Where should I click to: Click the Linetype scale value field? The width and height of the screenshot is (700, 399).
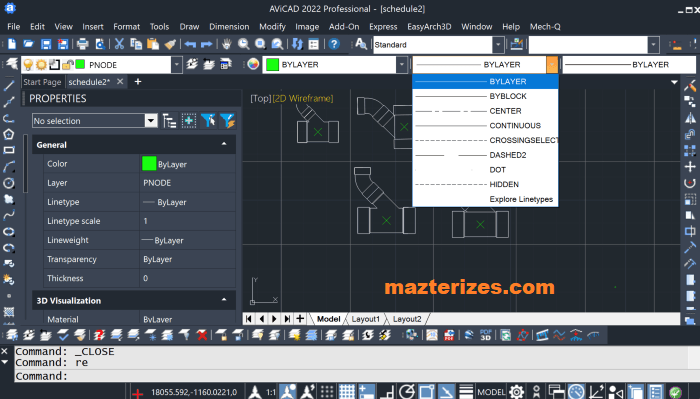tap(188, 221)
